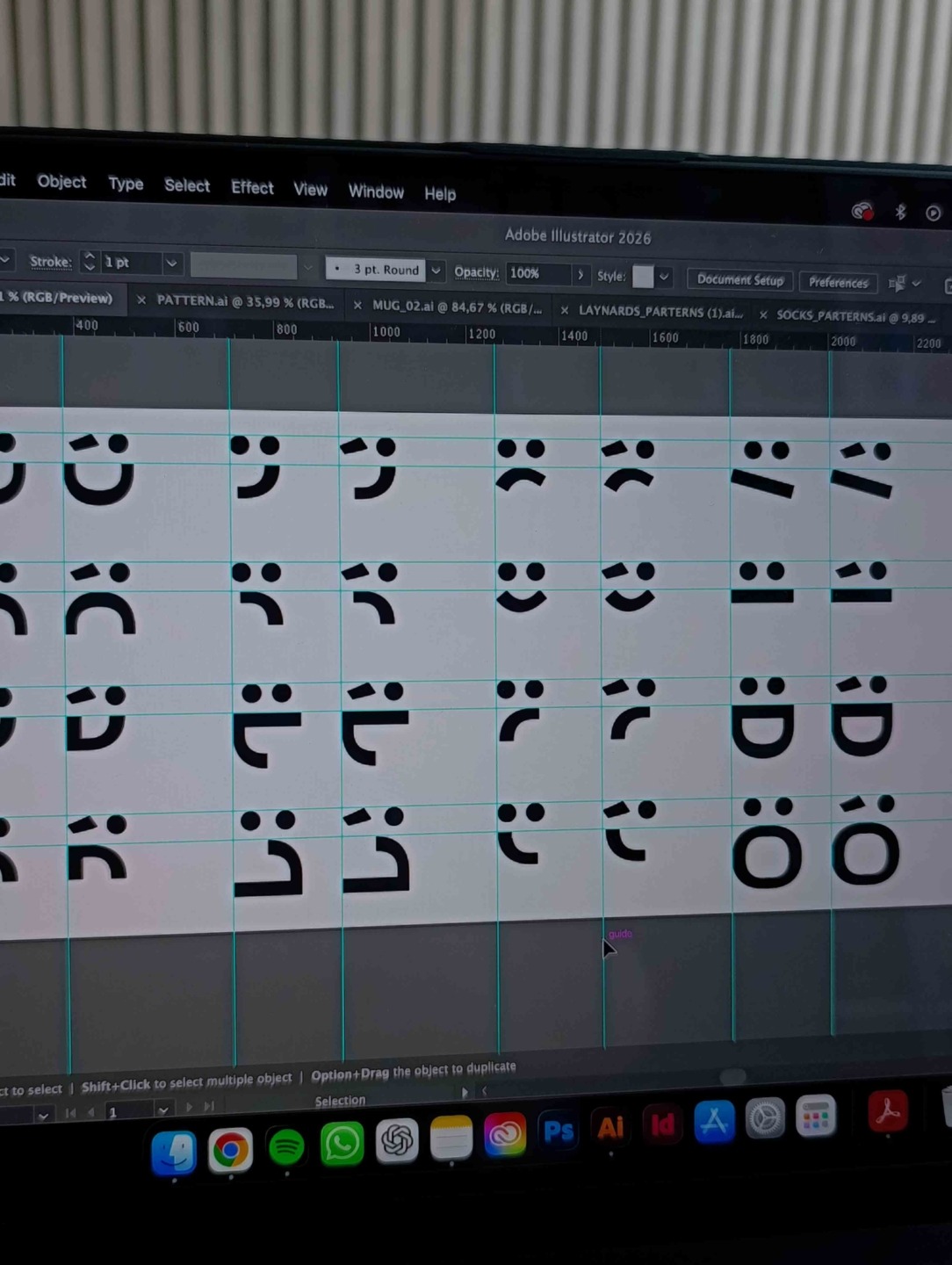Go to the next artboard arrow
Viewport: 952px width, 1265px height.
(189, 1108)
